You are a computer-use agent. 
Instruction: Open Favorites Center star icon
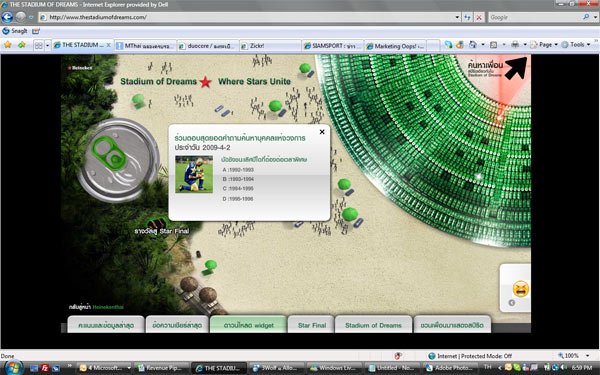coord(8,45)
